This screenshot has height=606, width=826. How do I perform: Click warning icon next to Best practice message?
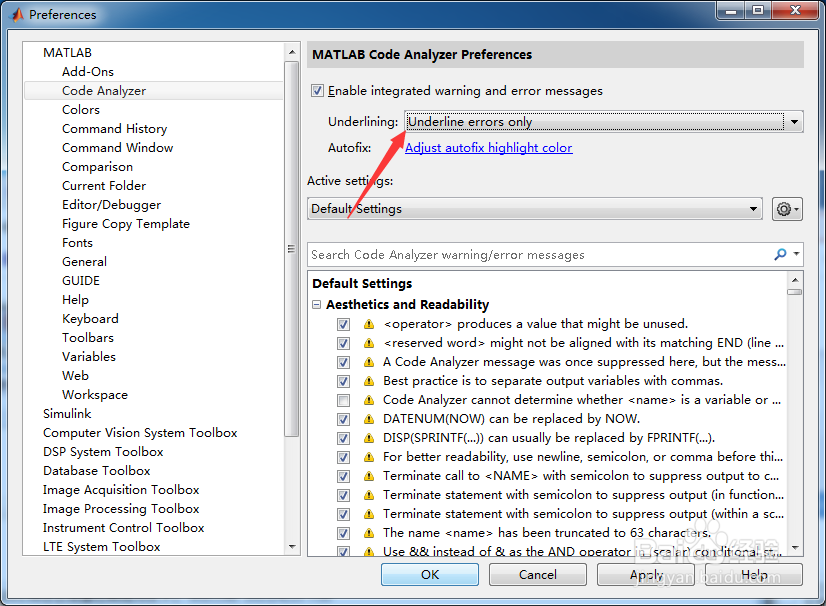pos(369,381)
